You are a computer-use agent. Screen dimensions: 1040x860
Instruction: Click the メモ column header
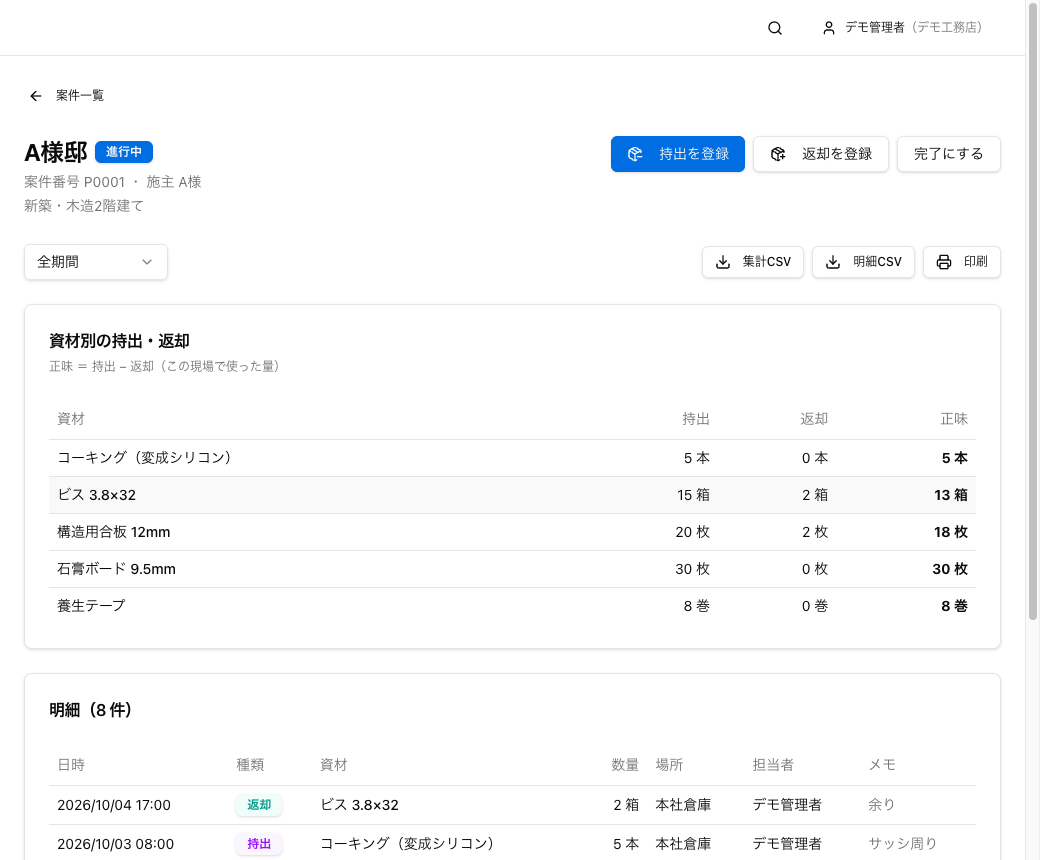pyautogui.click(x=882, y=765)
